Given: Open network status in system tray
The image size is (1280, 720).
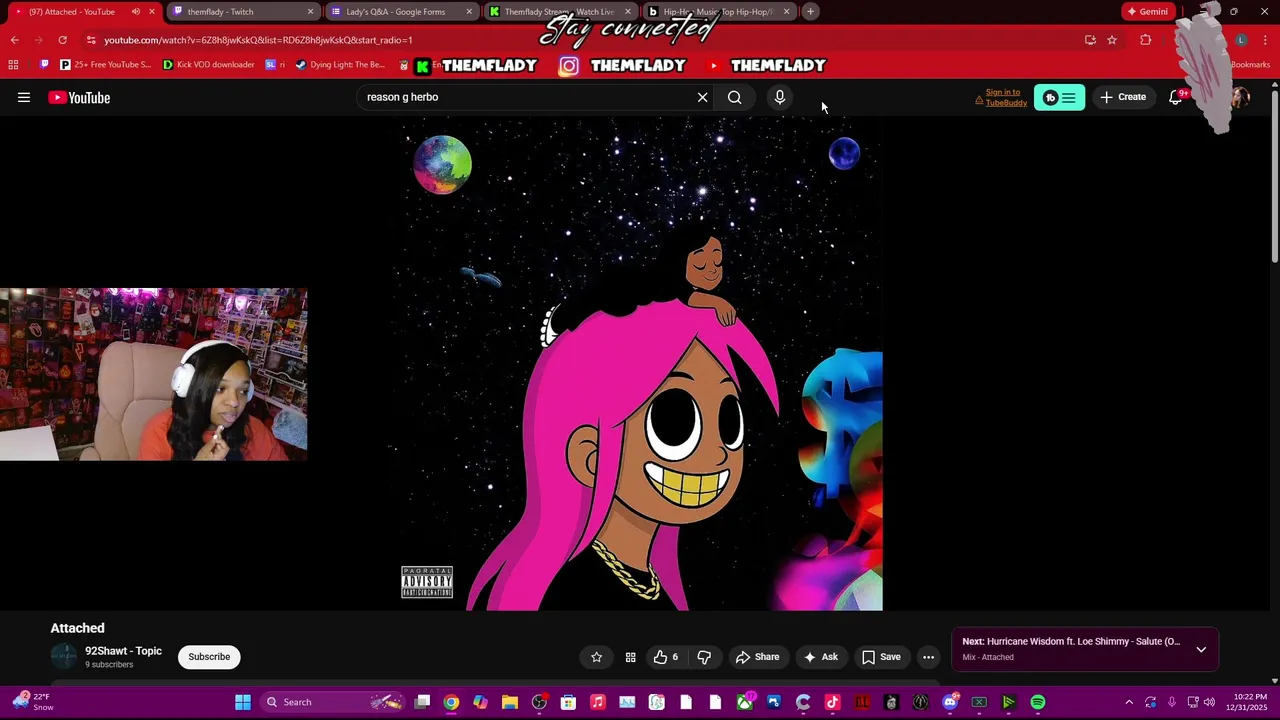Looking at the screenshot, I should pos(1192,702).
